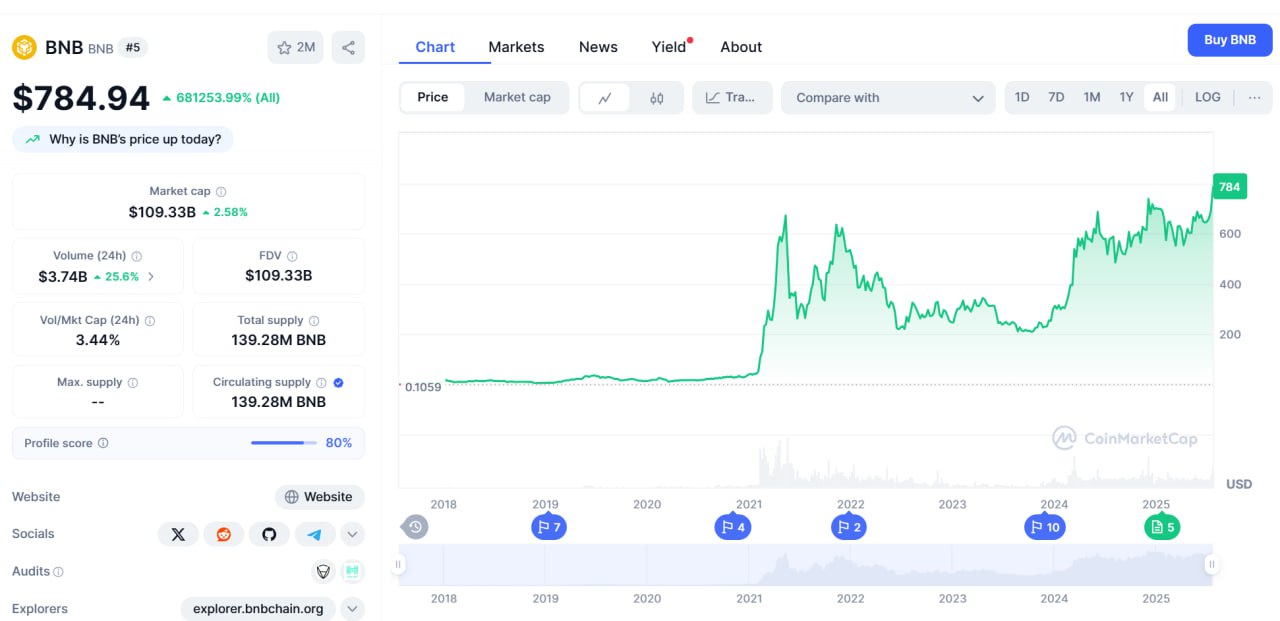1280x621 pixels.
Task: Click the info icon beside FDV
Action: [x=292, y=256]
